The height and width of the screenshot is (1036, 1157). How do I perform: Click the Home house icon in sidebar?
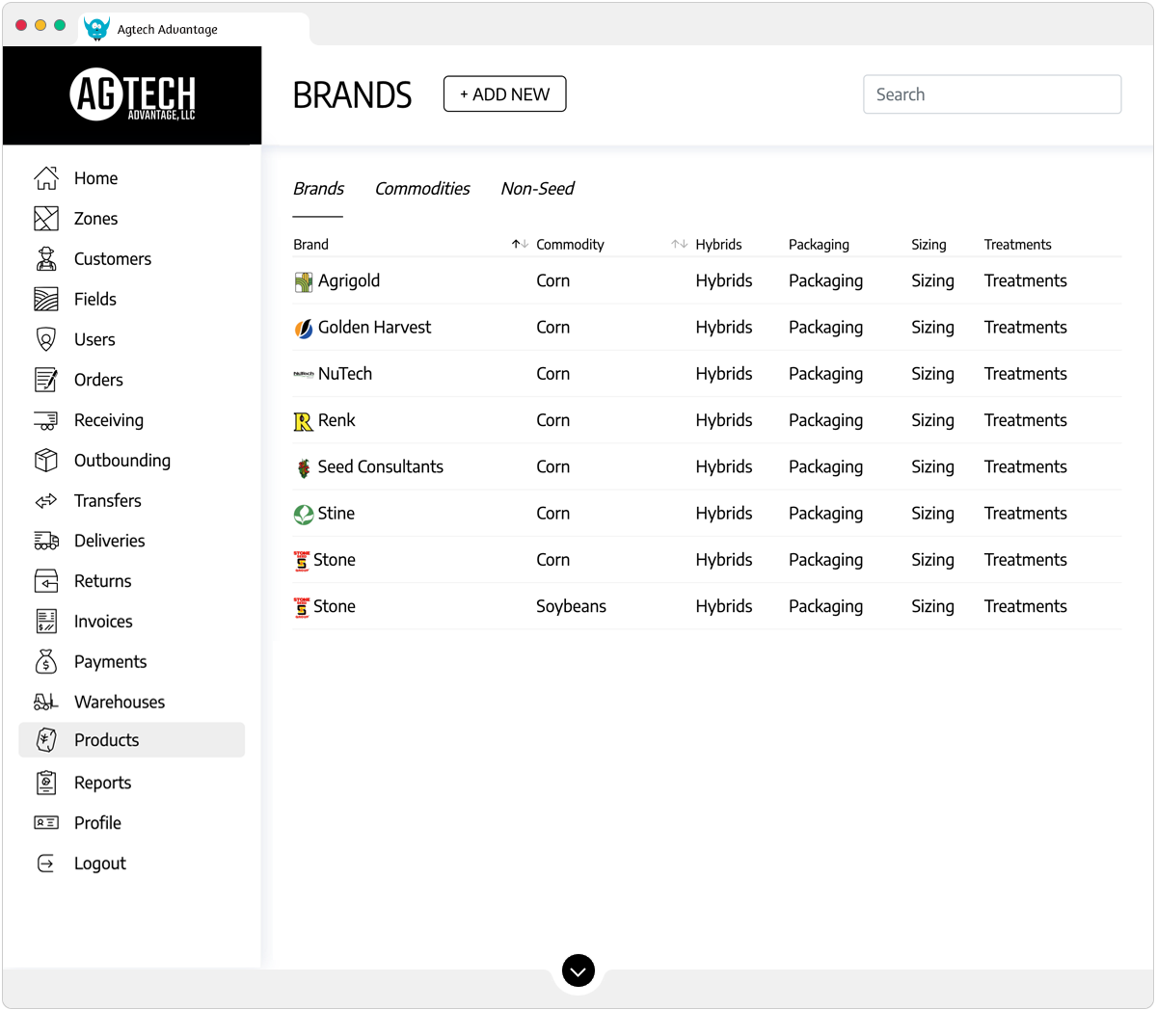[46, 178]
